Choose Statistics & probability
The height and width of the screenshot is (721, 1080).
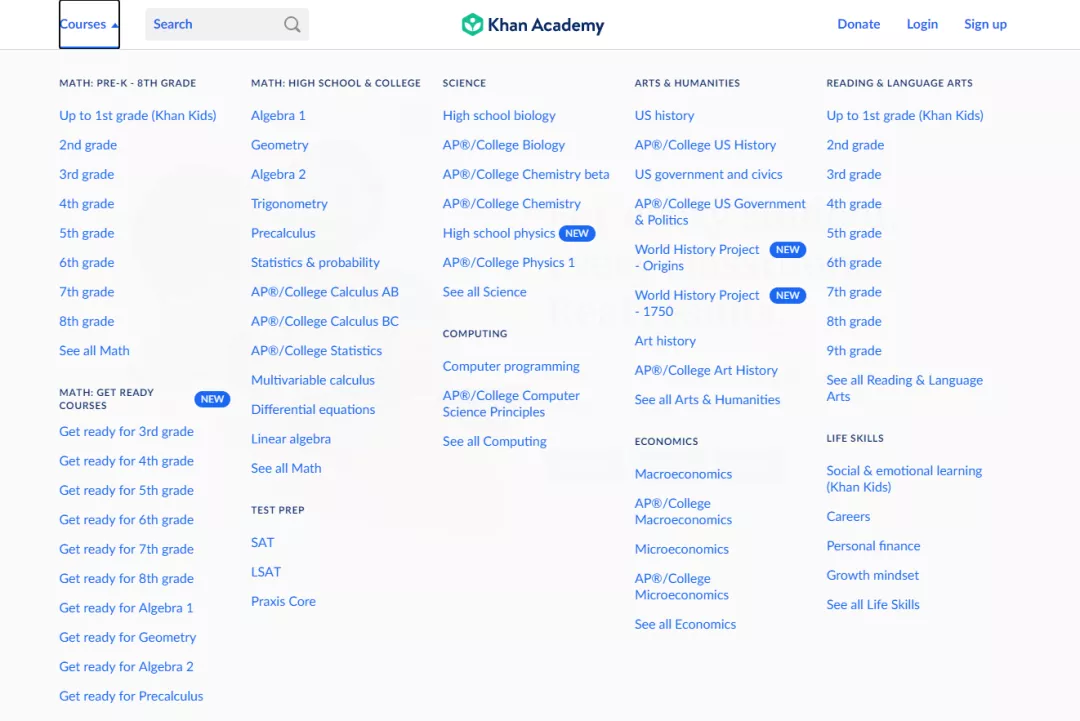coord(315,262)
